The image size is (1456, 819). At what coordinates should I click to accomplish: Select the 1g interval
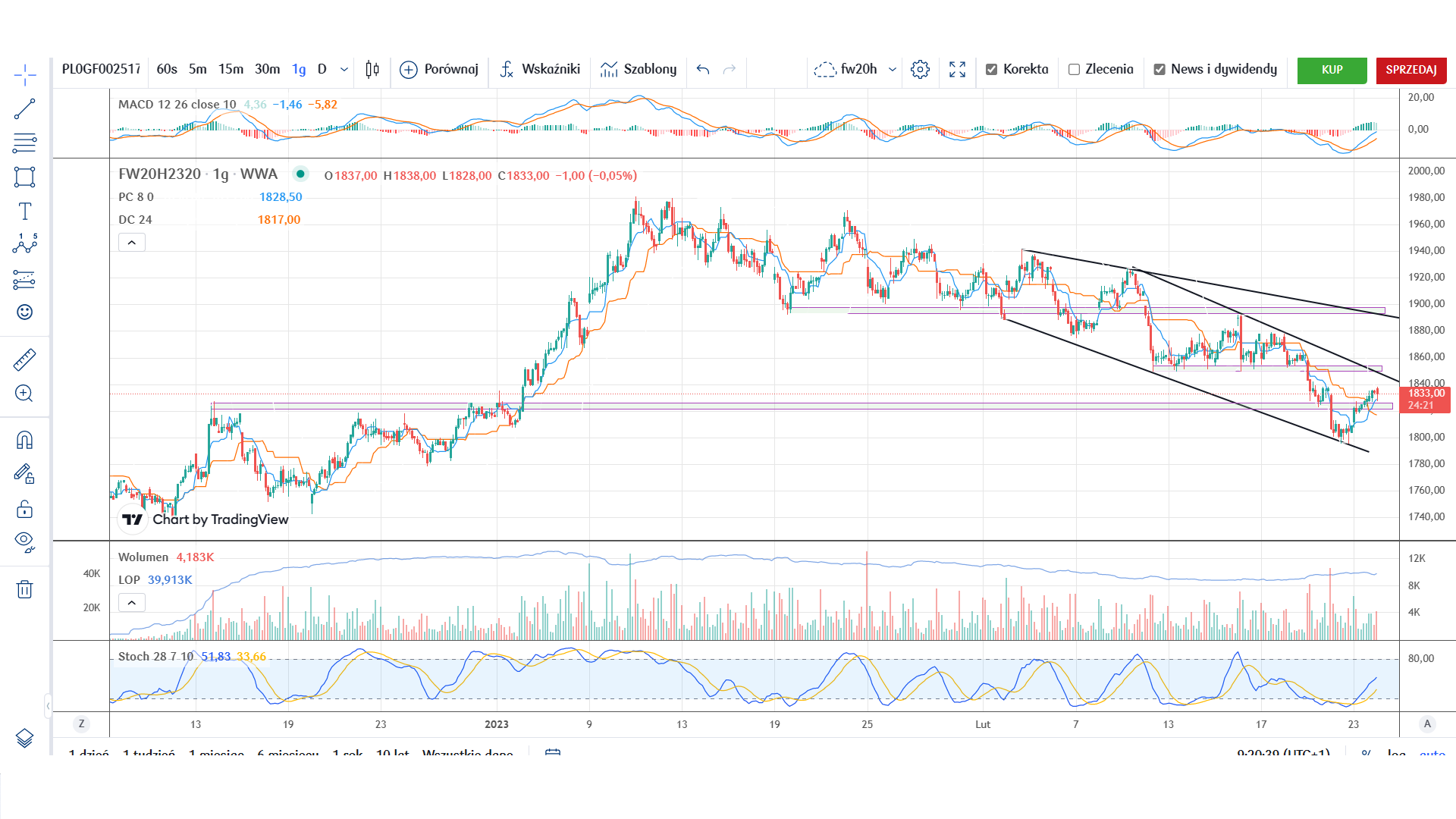(x=299, y=70)
